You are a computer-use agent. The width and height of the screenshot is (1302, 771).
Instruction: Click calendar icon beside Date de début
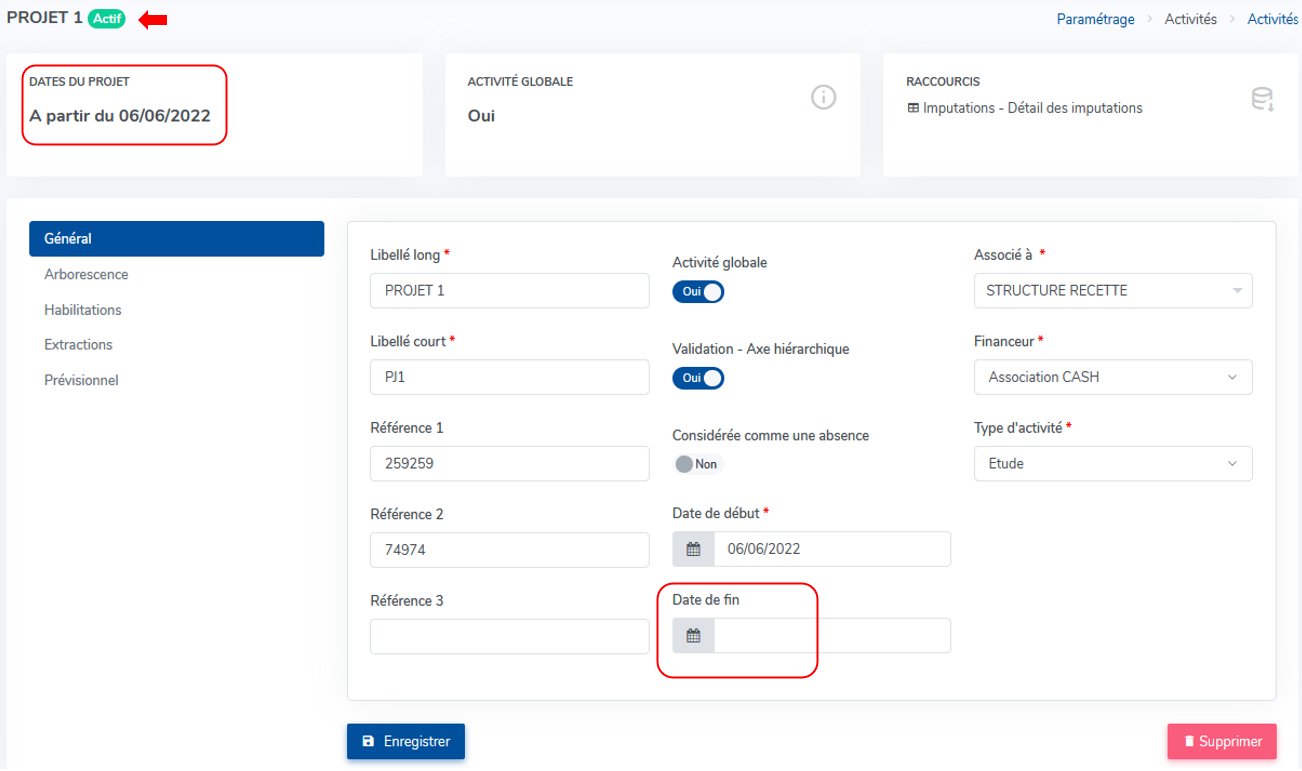[694, 549]
